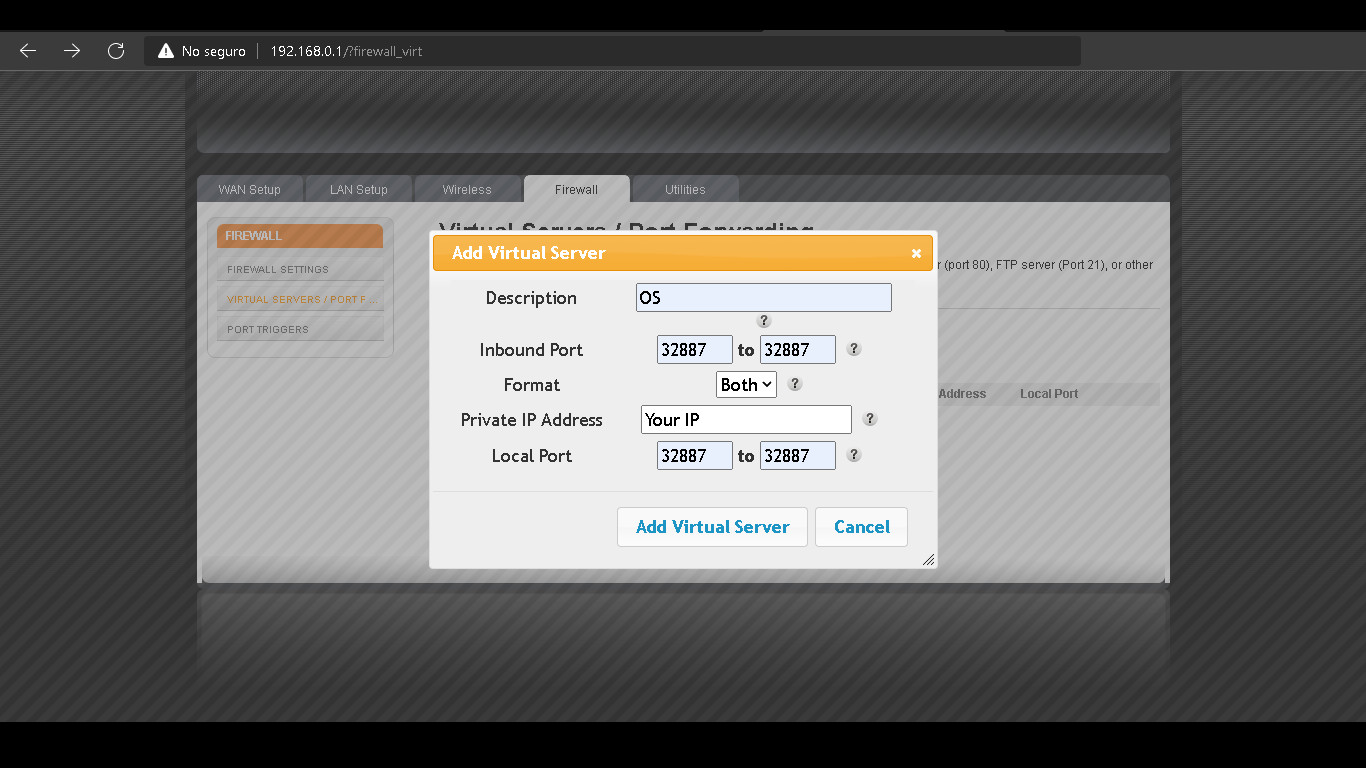Click the Description text field

[x=763, y=297]
